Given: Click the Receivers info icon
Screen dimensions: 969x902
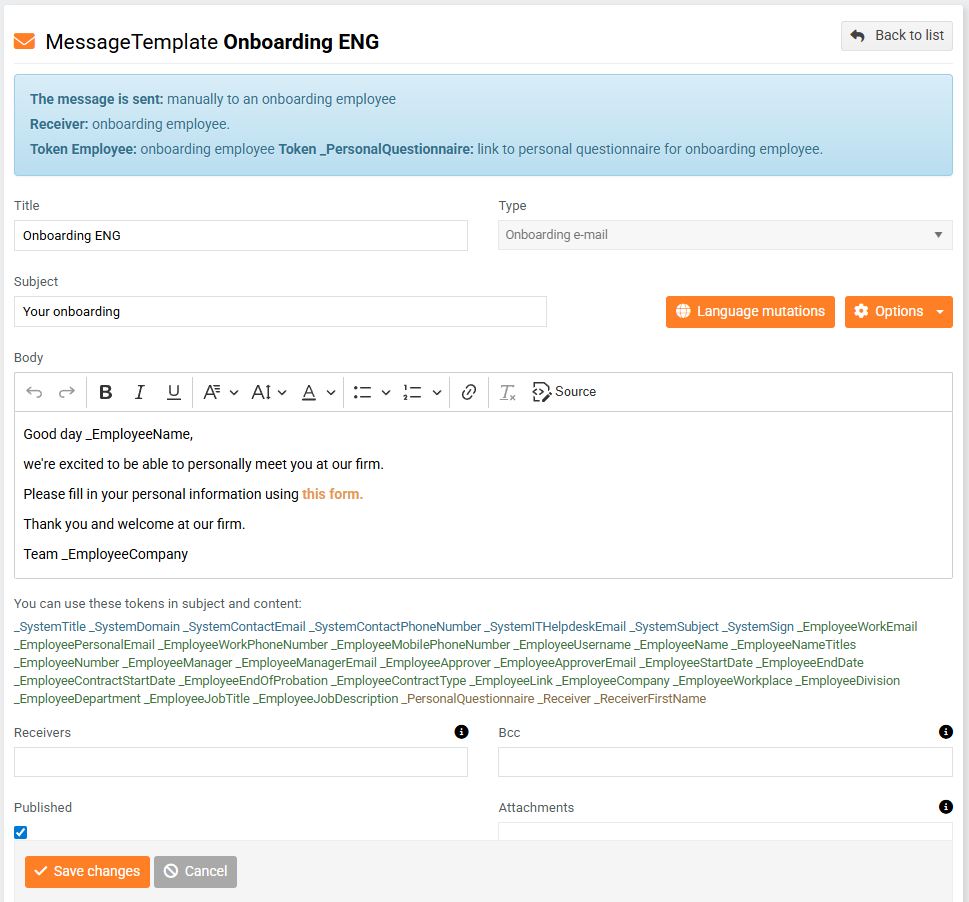Looking at the screenshot, I should 461,732.
